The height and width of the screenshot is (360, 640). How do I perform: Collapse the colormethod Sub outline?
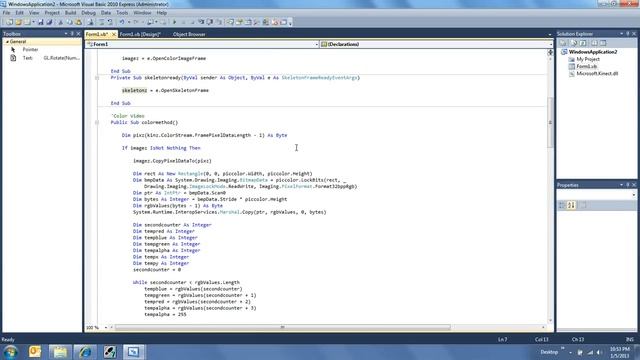point(97,122)
